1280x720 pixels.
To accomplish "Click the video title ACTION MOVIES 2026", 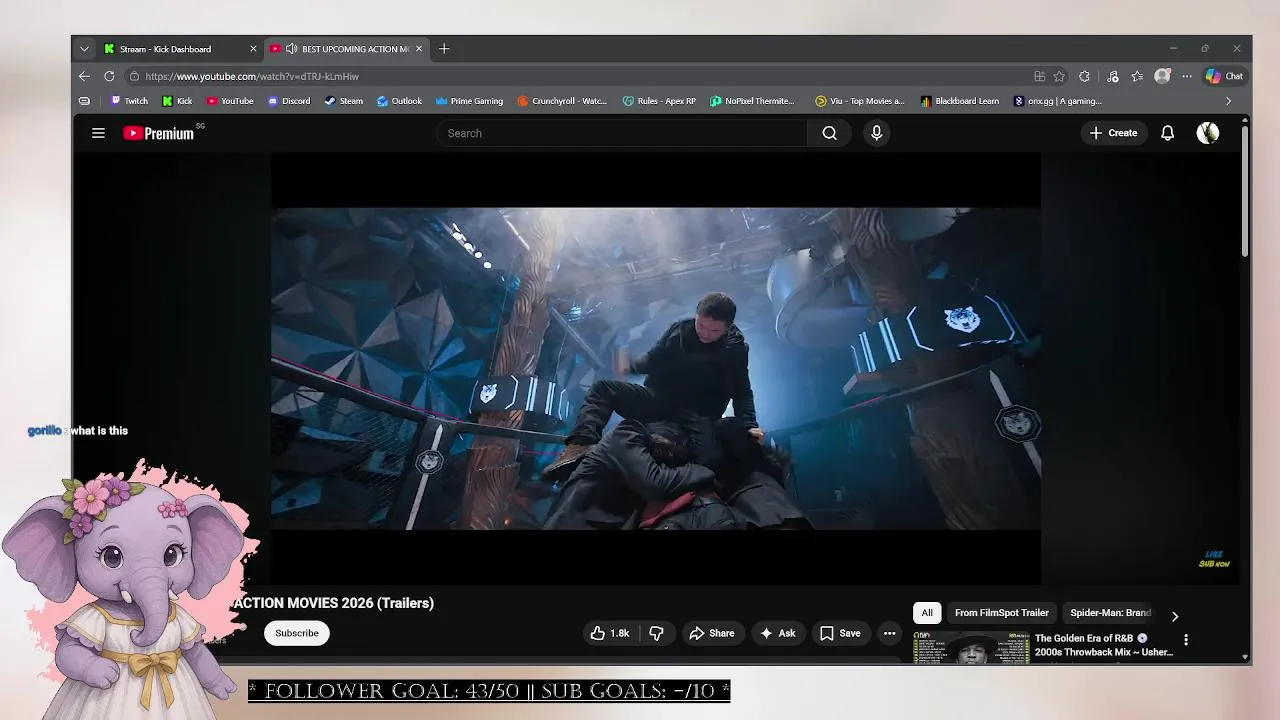I will tap(333, 603).
